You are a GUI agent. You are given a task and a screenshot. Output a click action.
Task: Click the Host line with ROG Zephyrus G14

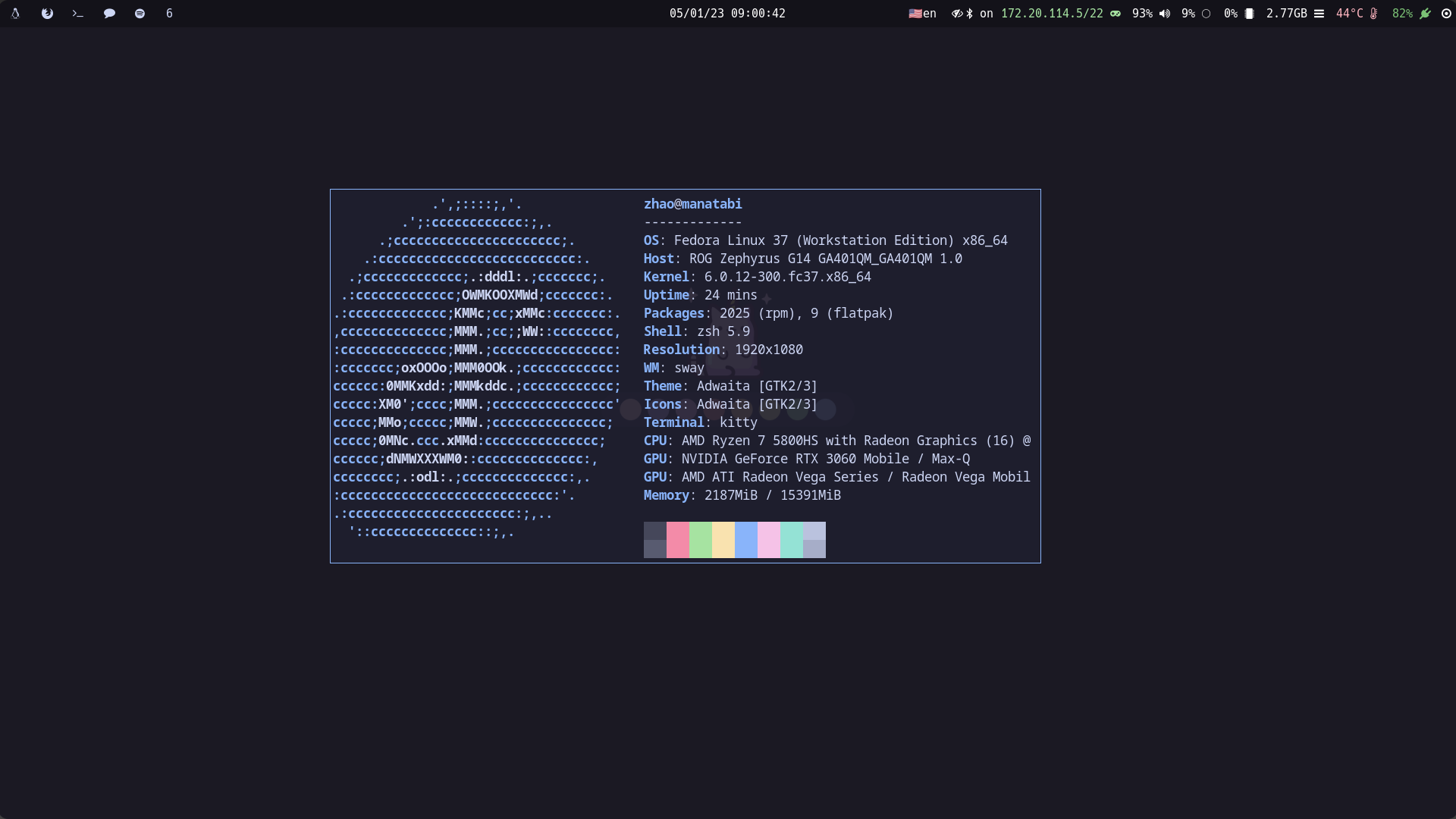[x=803, y=259]
